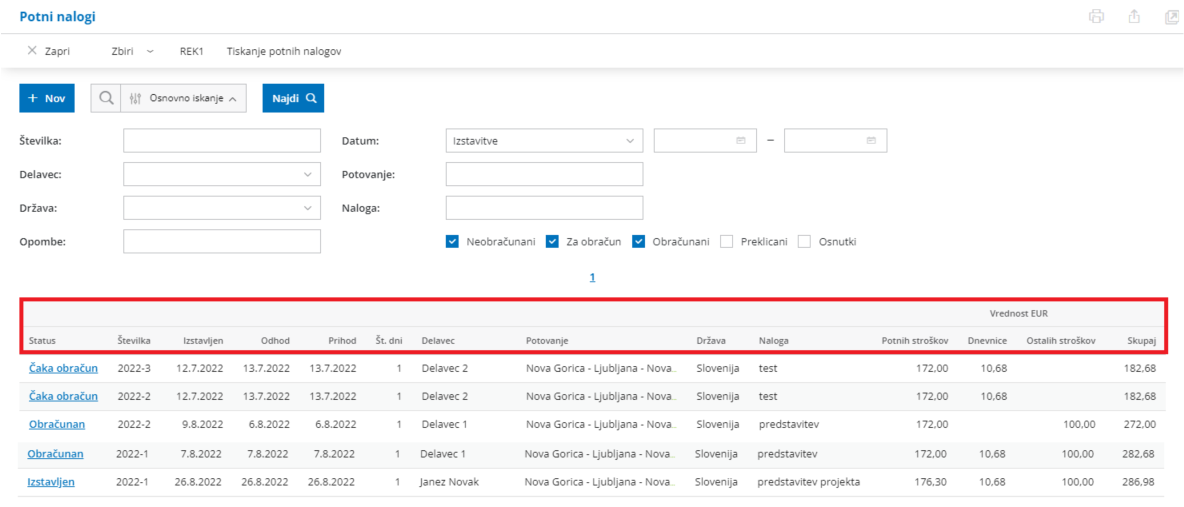Click the open-in-new-window icon in the header
Image resolution: width=1184 pixels, height=507 pixels.
pyautogui.click(x=1171, y=16)
